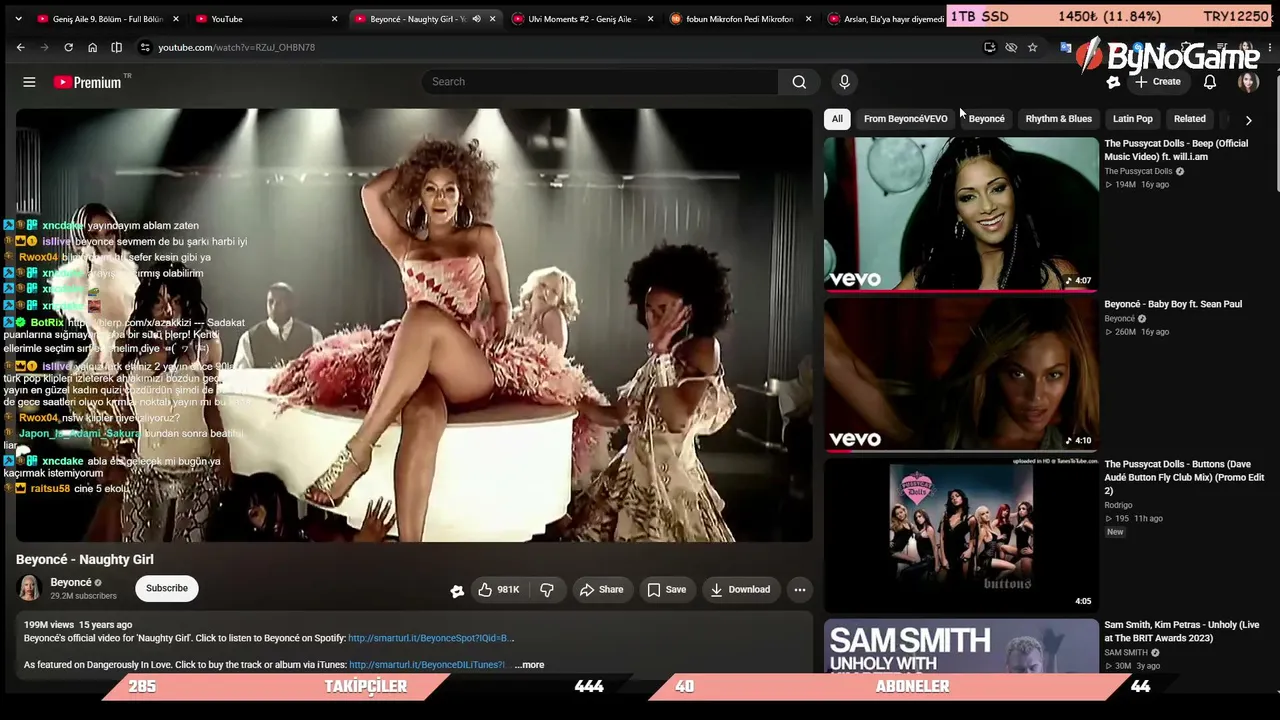This screenshot has height=720, width=1280.
Task: Subscribe to the Beyoncé channel
Action: click(x=167, y=588)
